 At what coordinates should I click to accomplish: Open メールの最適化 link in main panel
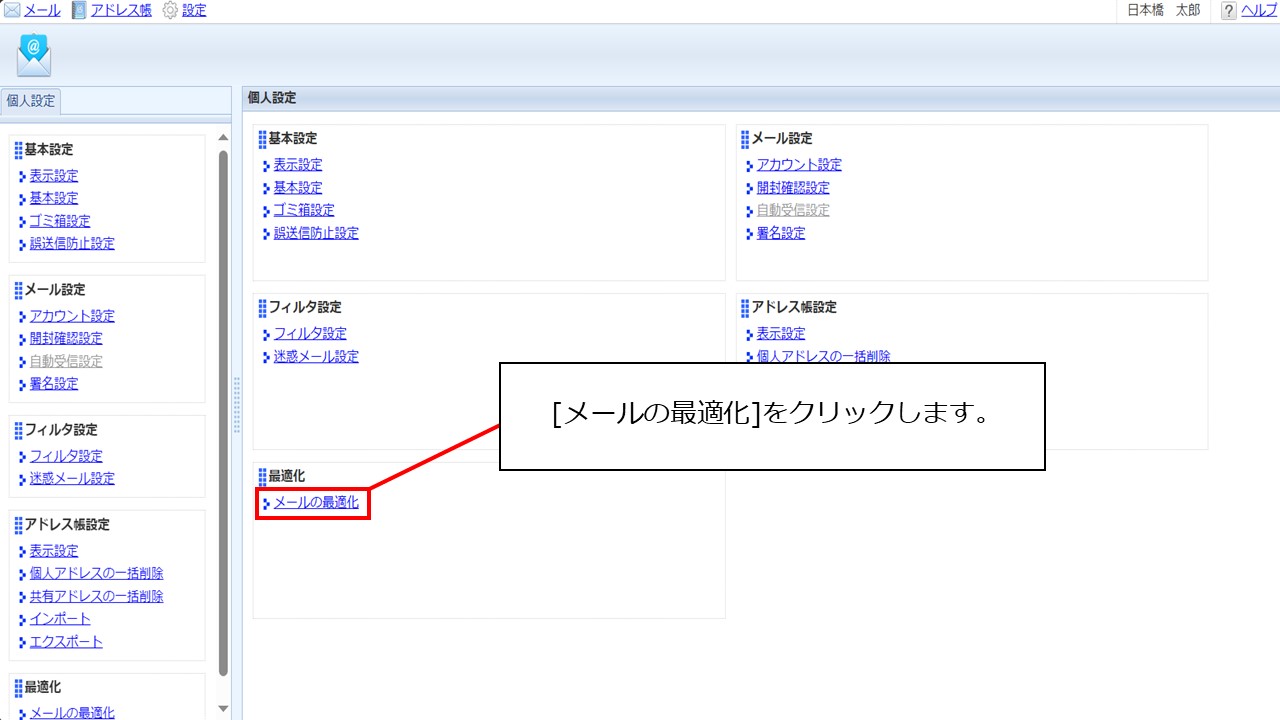[316, 503]
